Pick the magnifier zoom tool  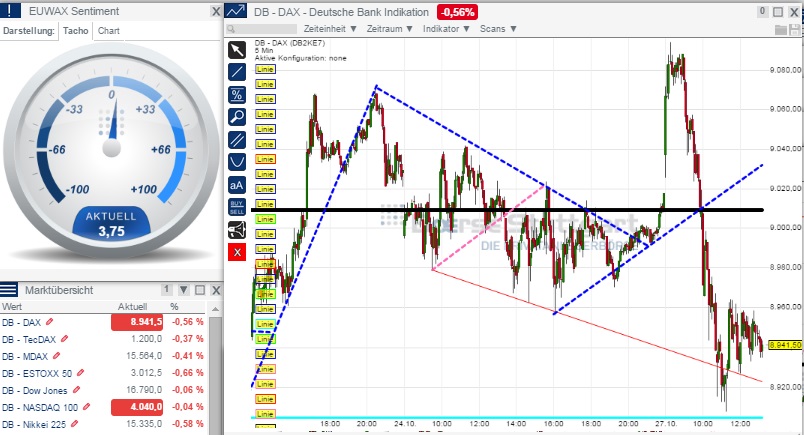pyautogui.click(x=236, y=117)
